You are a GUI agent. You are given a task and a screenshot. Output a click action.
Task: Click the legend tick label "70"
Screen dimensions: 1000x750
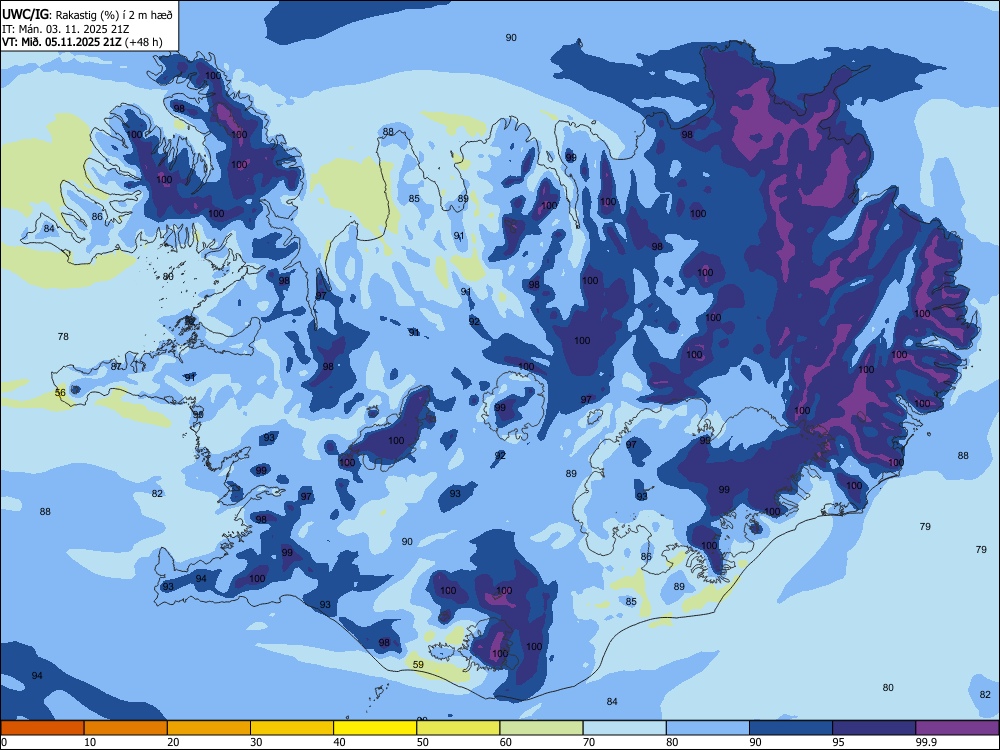click(589, 742)
